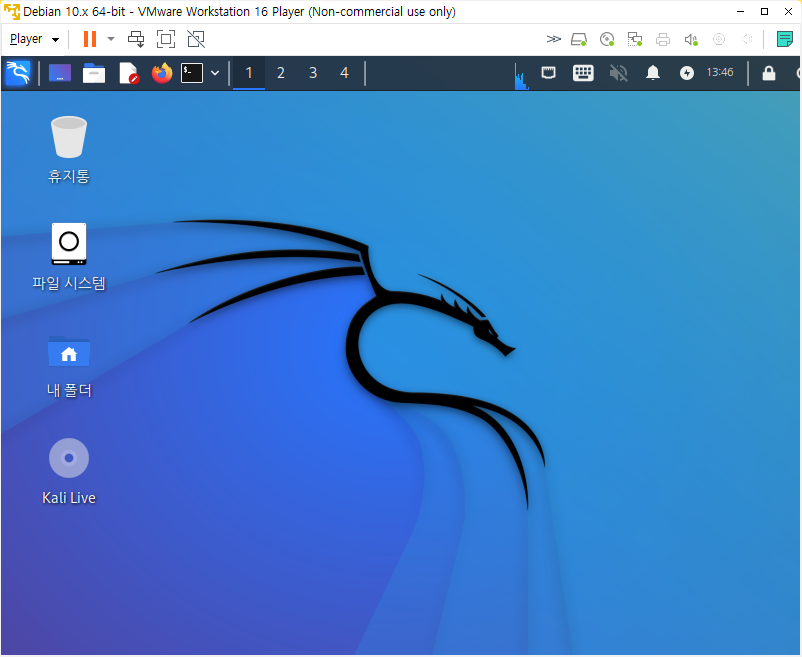Viewport: 802px width, 657px height.
Task: Close the VMware Player window
Action: pos(788,11)
